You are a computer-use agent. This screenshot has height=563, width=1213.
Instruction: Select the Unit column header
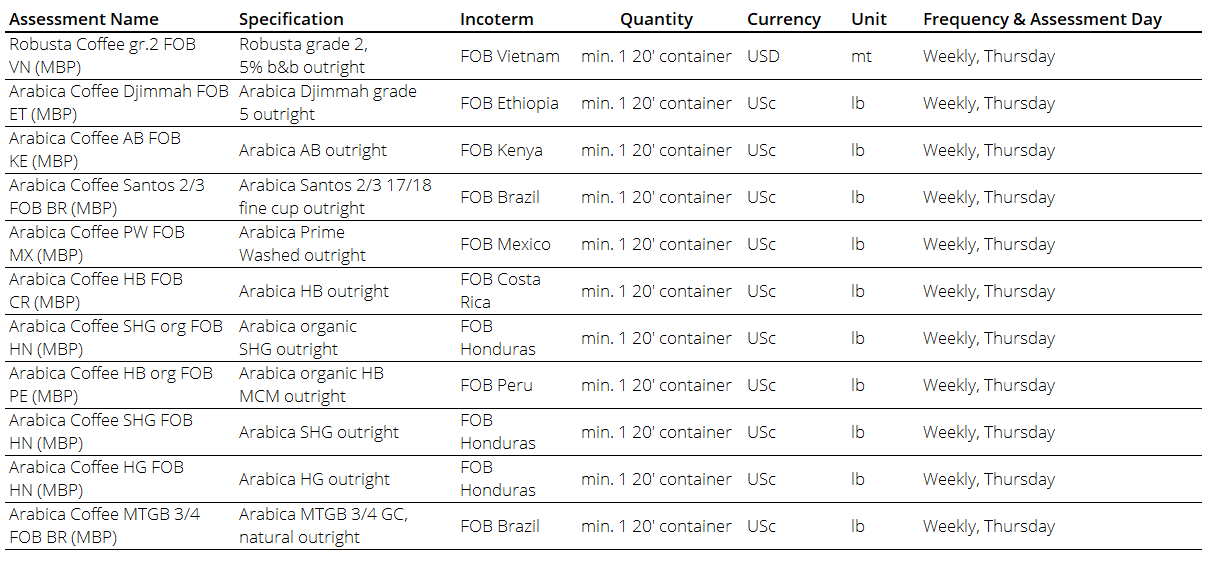pos(869,19)
